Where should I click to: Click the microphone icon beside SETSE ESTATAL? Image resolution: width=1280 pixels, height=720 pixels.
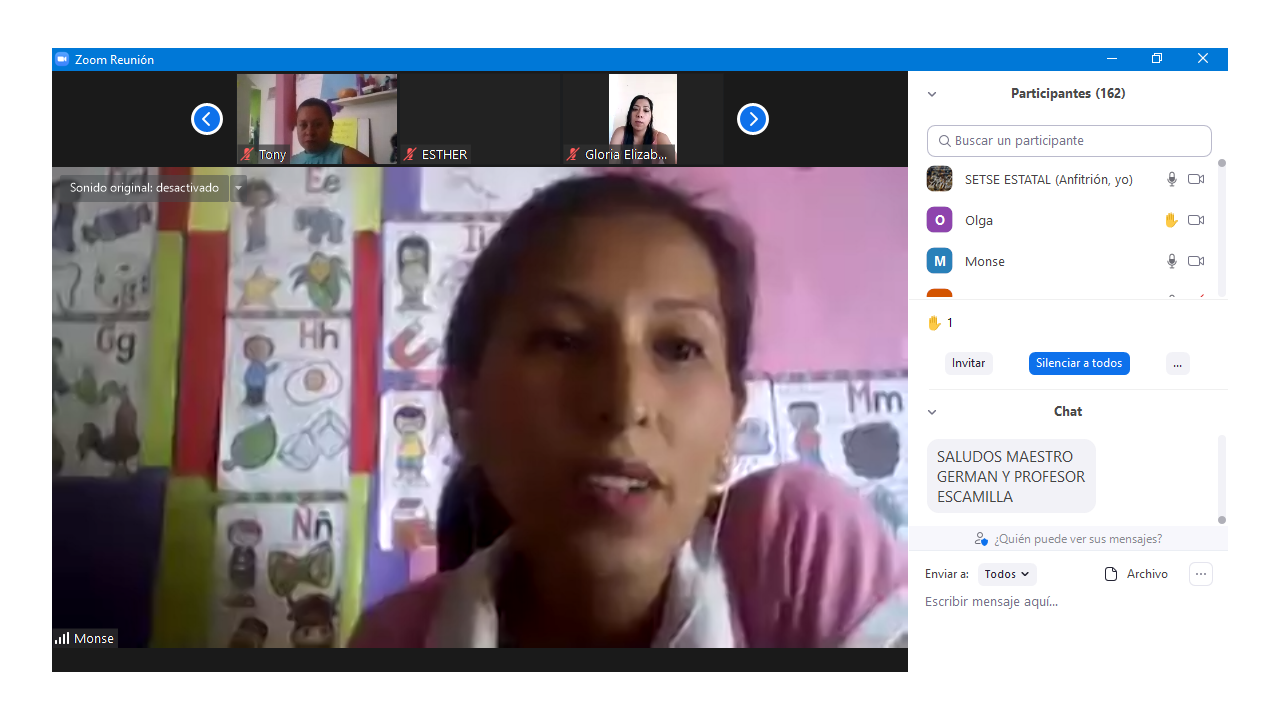point(1172,179)
